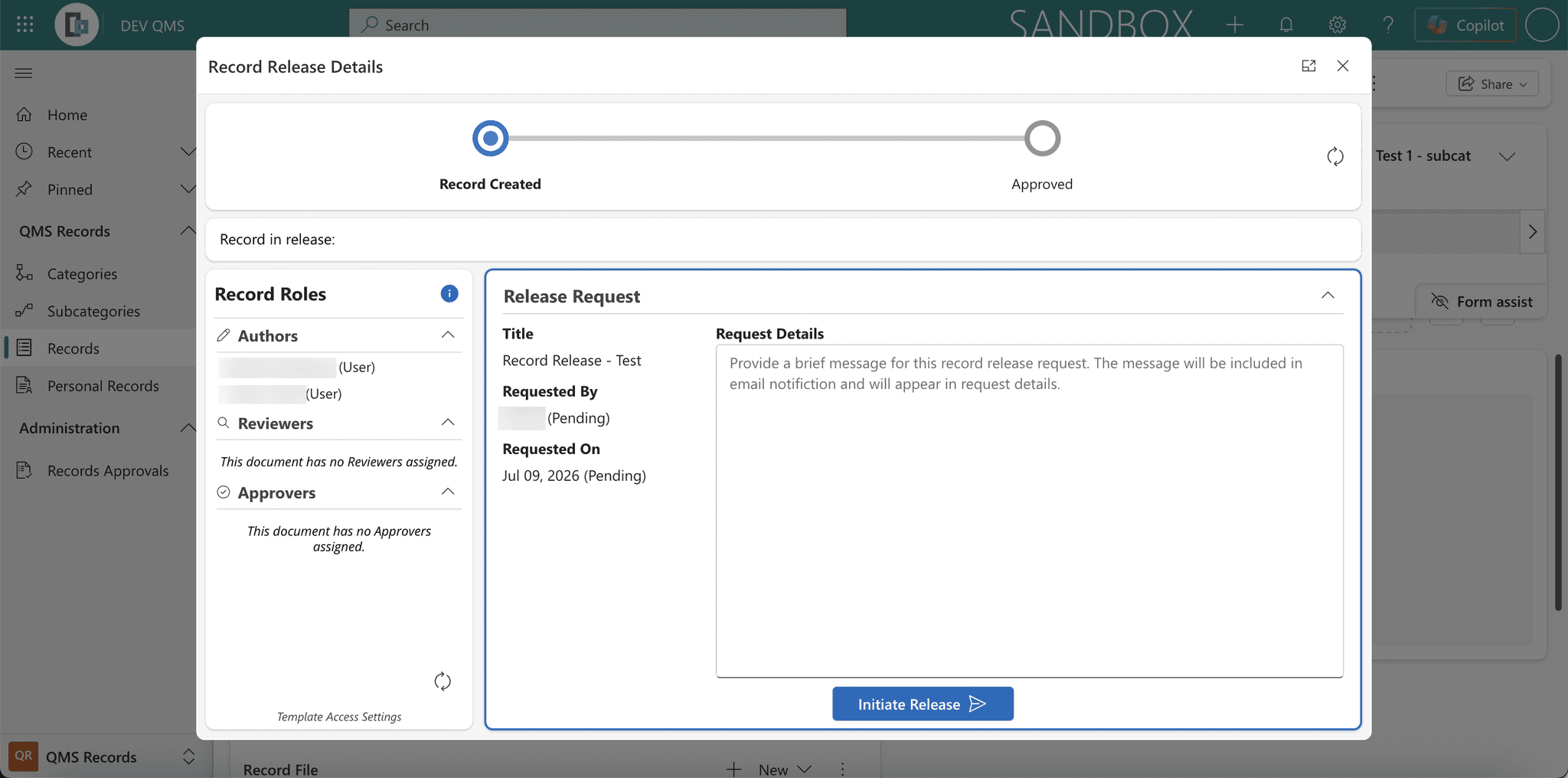The height and width of the screenshot is (778, 1568).
Task: Click the Form assist button
Action: (1481, 302)
